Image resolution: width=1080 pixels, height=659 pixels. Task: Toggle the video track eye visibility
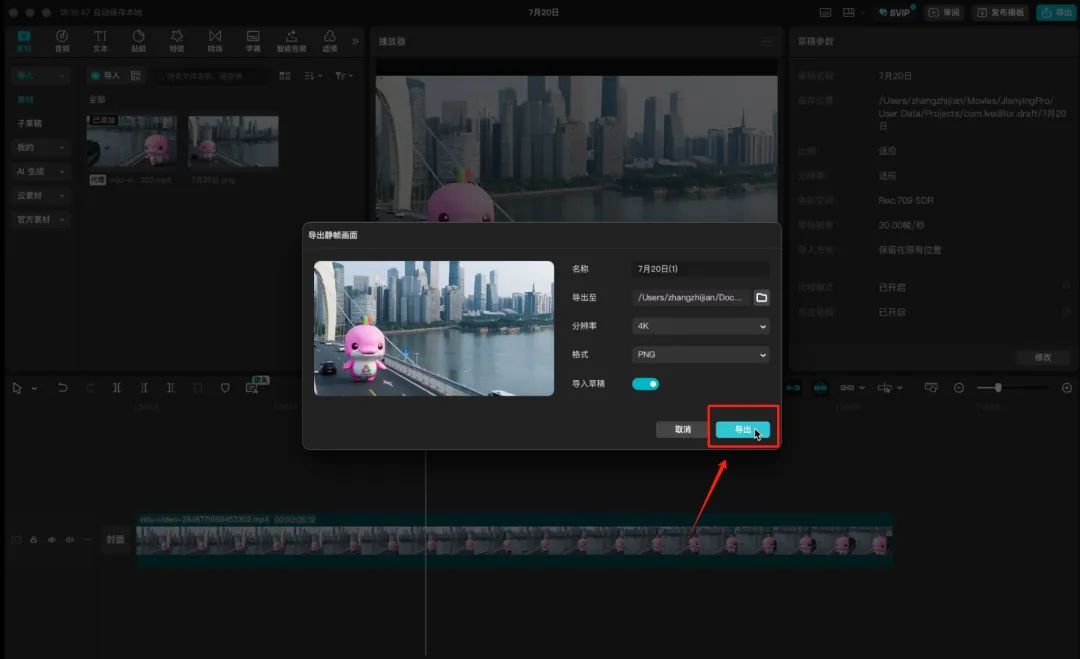coord(52,540)
